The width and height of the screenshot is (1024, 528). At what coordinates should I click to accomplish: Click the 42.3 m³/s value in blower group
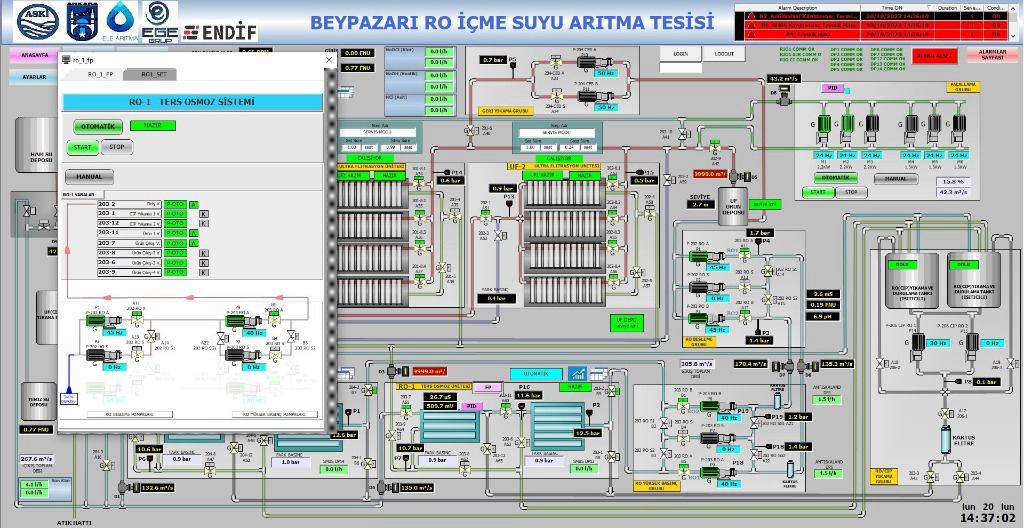click(x=952, y=193)
